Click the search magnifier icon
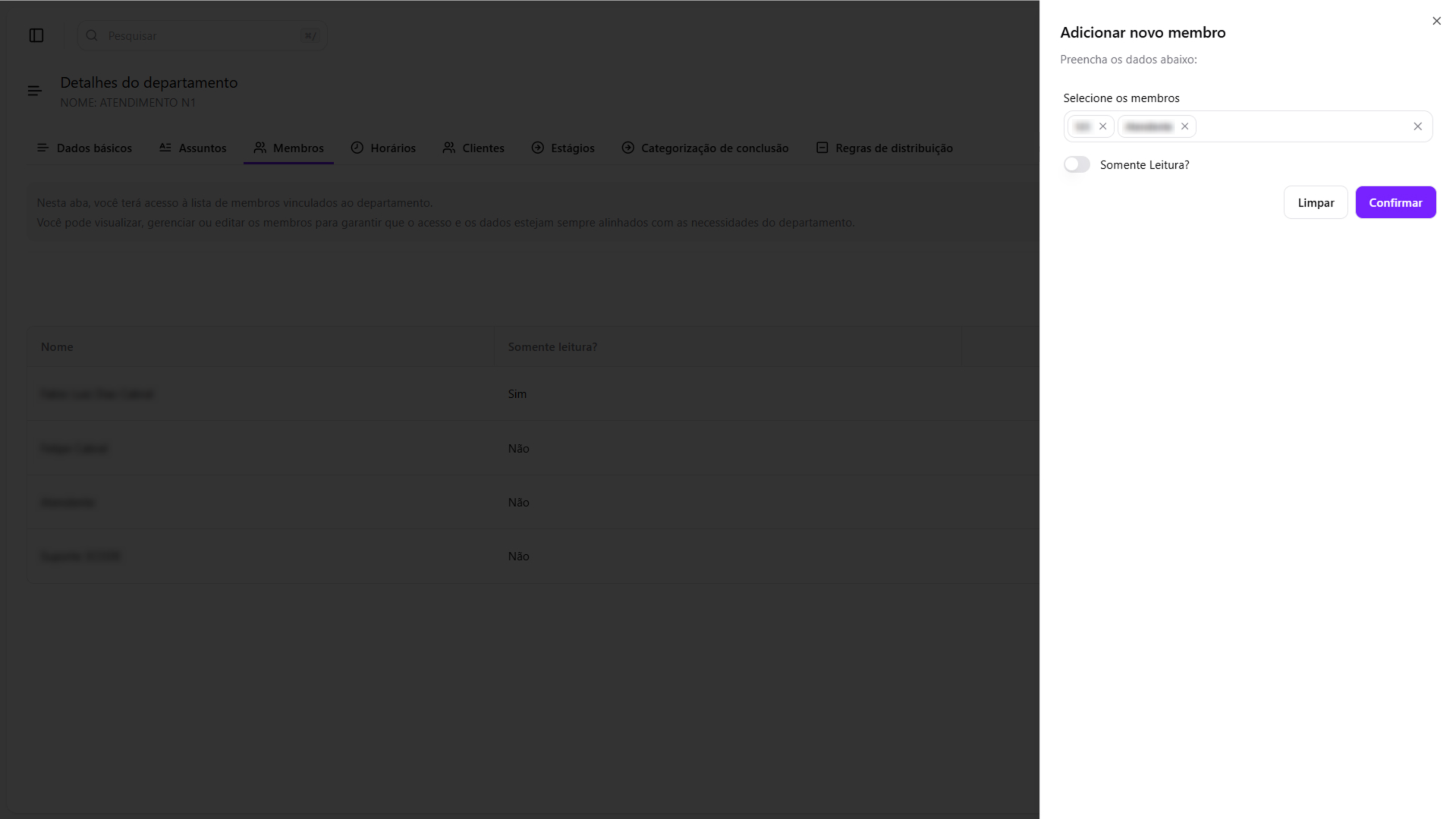Image resolution: width=1456 pixels, height=819 pixels. (92, 36)
